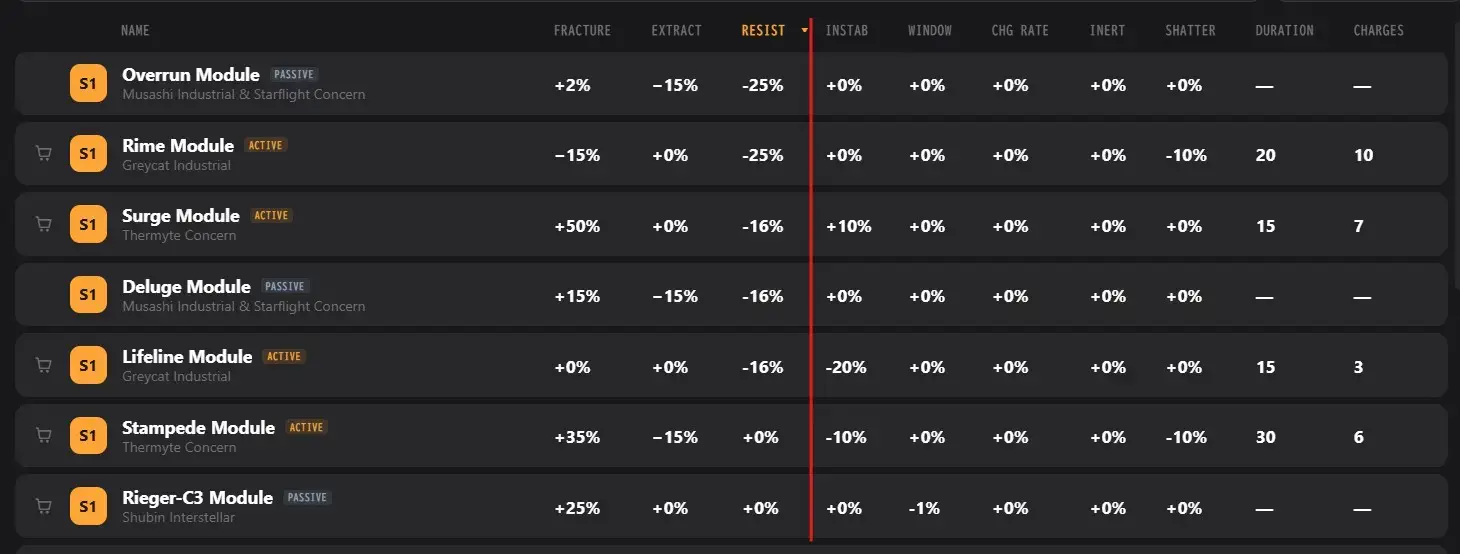Sort by the INSTAB column header

coord(846,31)
